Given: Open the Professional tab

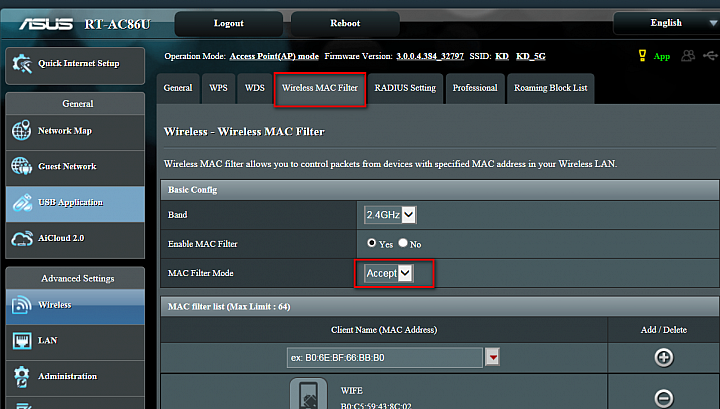Looking at the screenshot, I should 475,88.
